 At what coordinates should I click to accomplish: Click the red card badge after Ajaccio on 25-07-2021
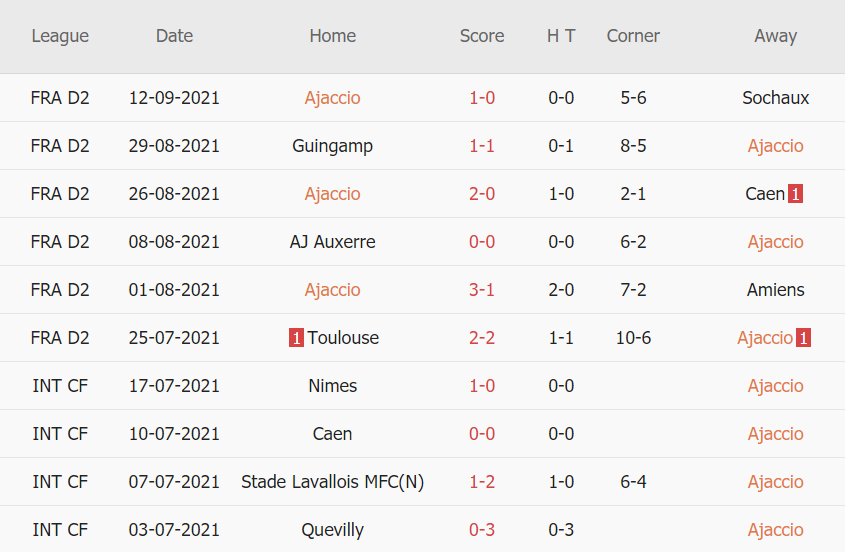(804, 338)
